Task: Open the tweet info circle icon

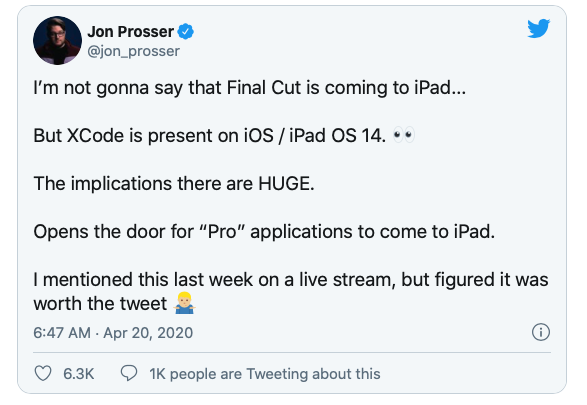Action: click(541, 332)
